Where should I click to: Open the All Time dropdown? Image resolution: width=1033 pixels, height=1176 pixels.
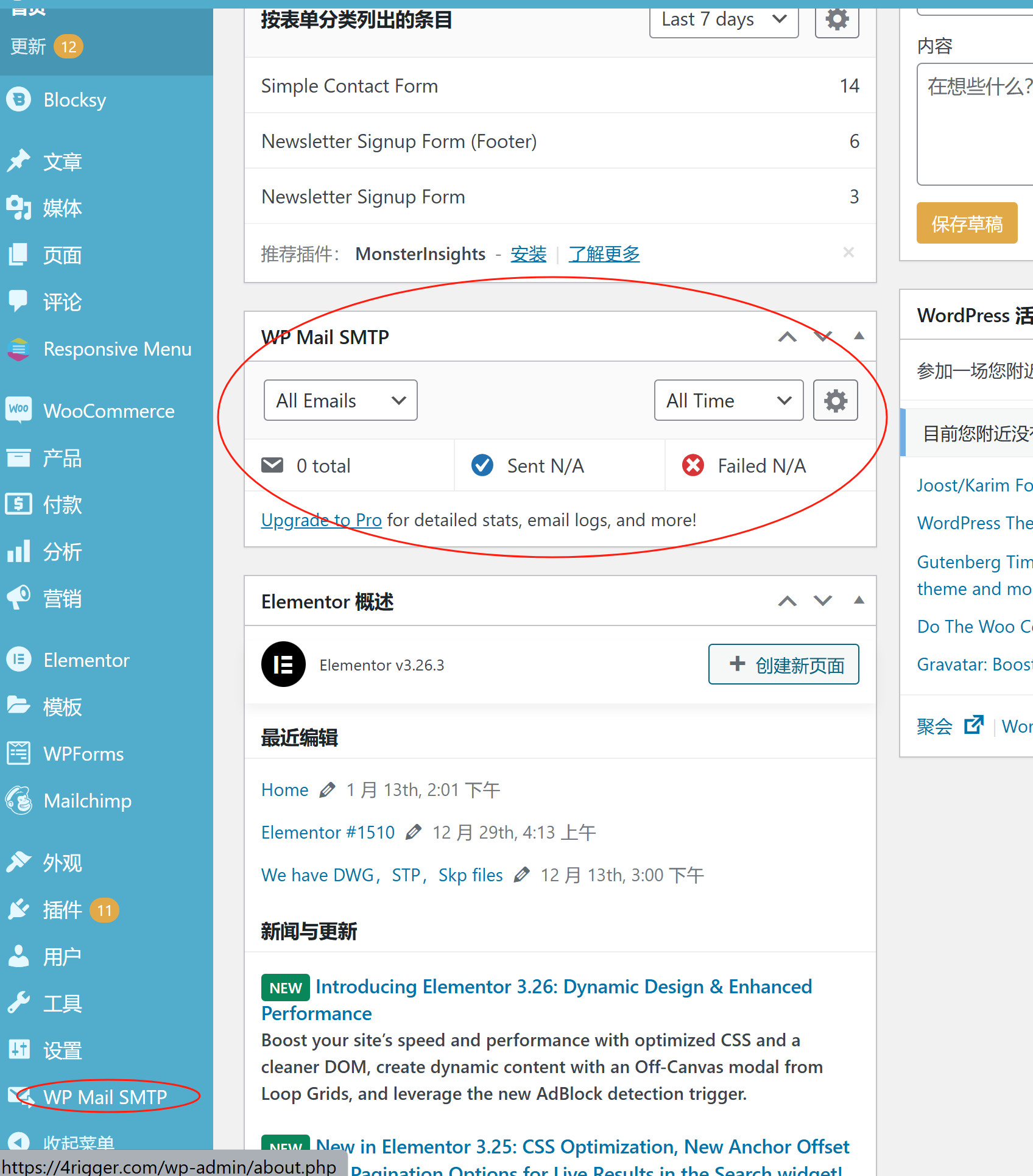(x=729, y=401)
